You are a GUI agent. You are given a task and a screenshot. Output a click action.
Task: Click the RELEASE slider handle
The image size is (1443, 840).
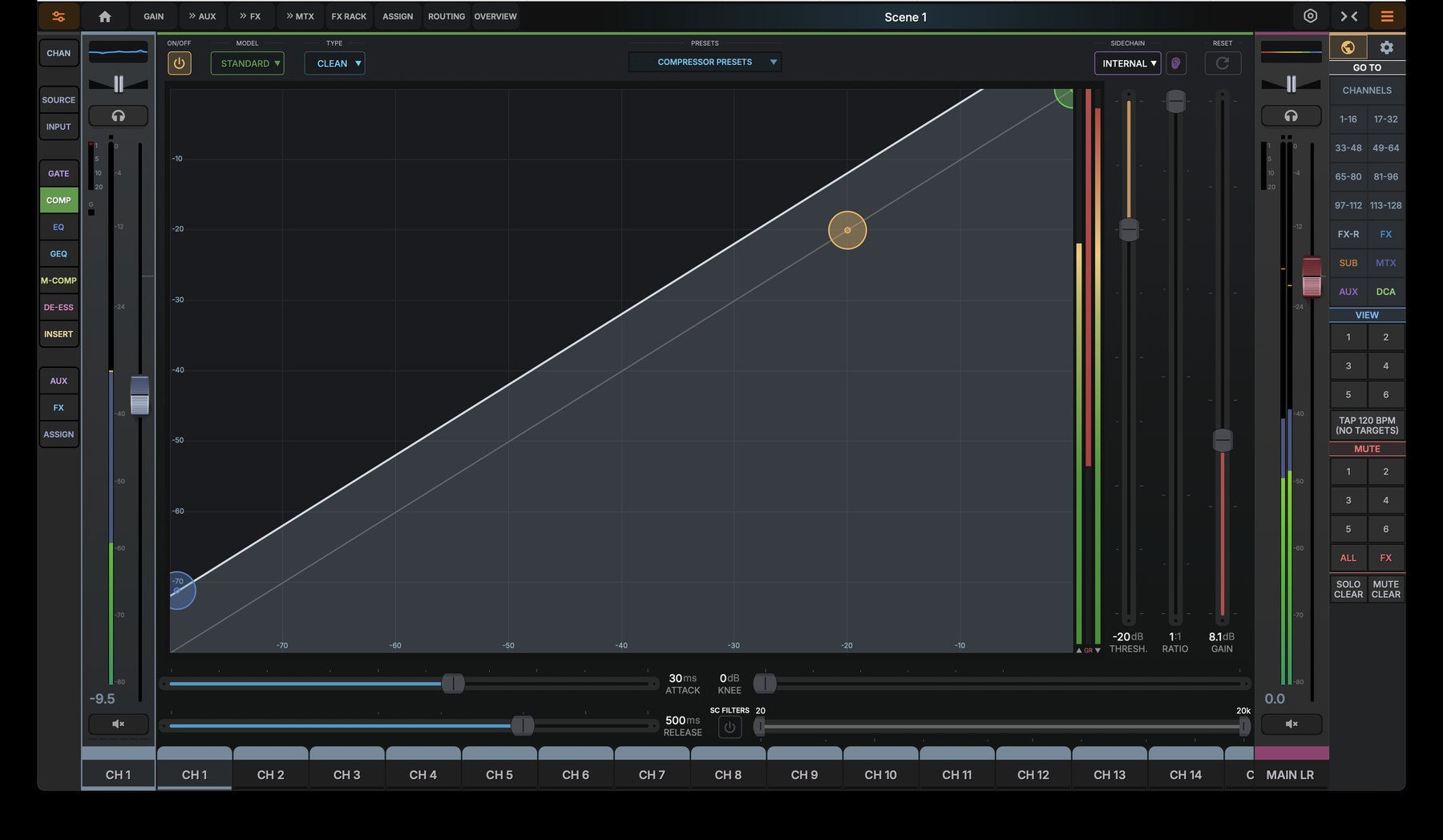[x=523, y=725]
